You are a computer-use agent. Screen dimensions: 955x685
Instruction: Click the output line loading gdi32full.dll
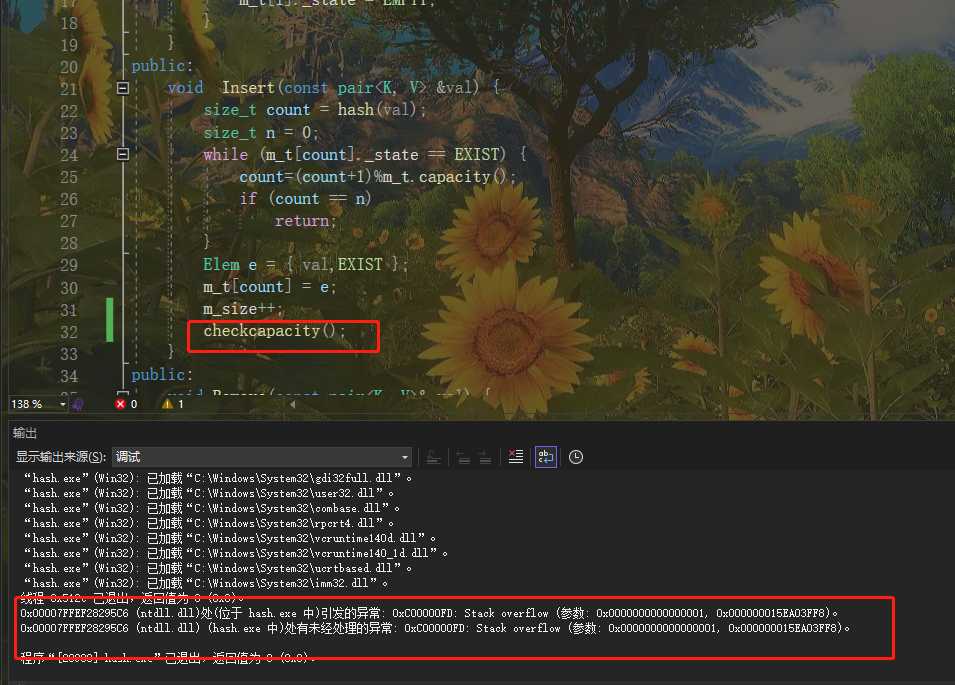point(217,479)
